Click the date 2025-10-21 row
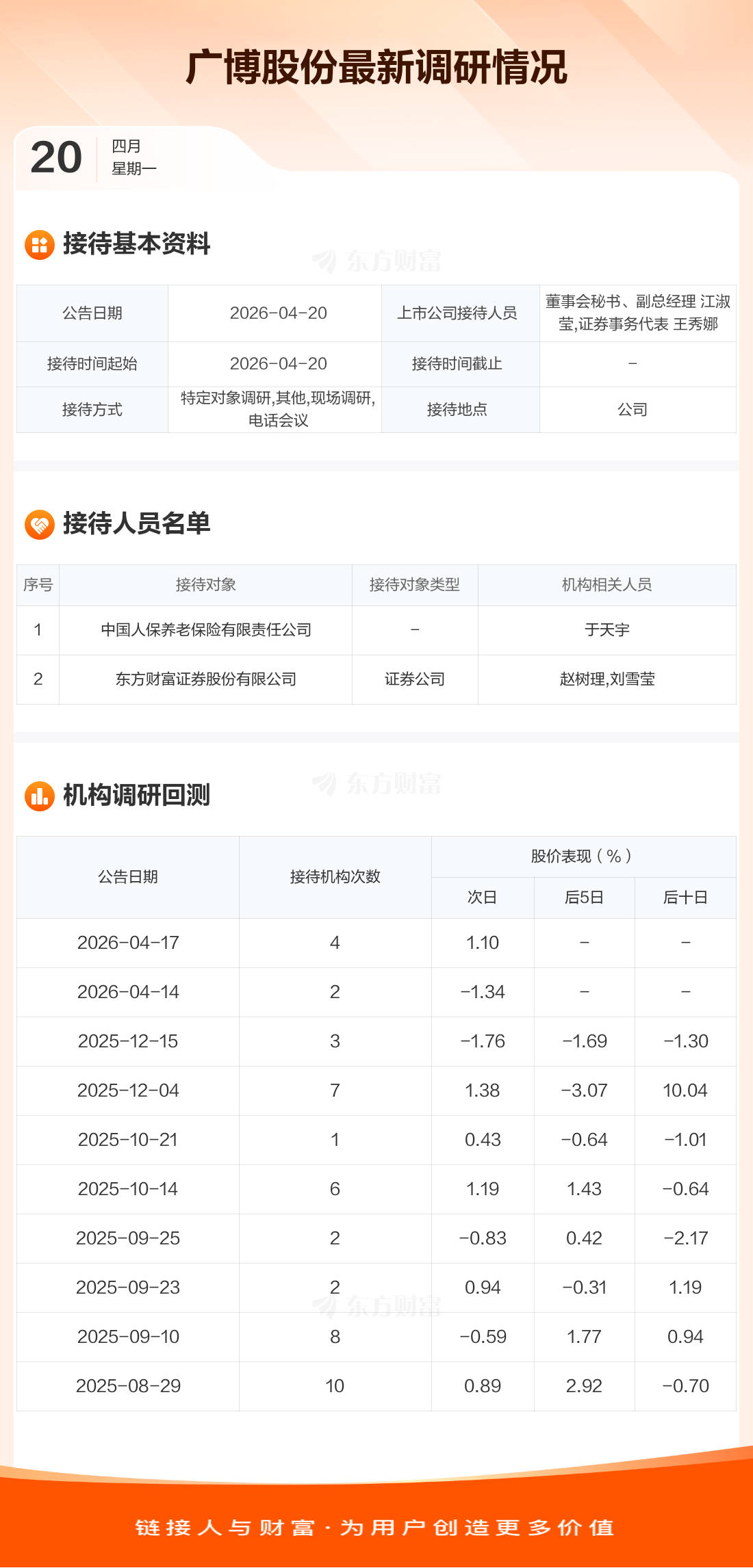 pyautogui.click(x=376, y=1140)
